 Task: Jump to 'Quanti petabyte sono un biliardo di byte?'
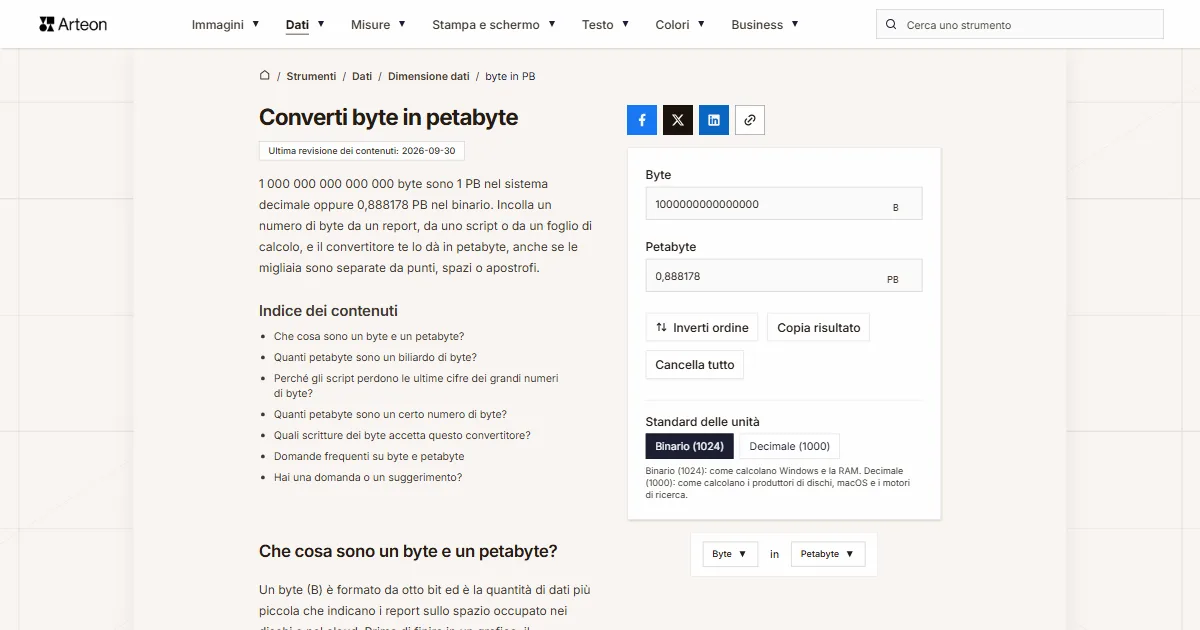(375, 357)
